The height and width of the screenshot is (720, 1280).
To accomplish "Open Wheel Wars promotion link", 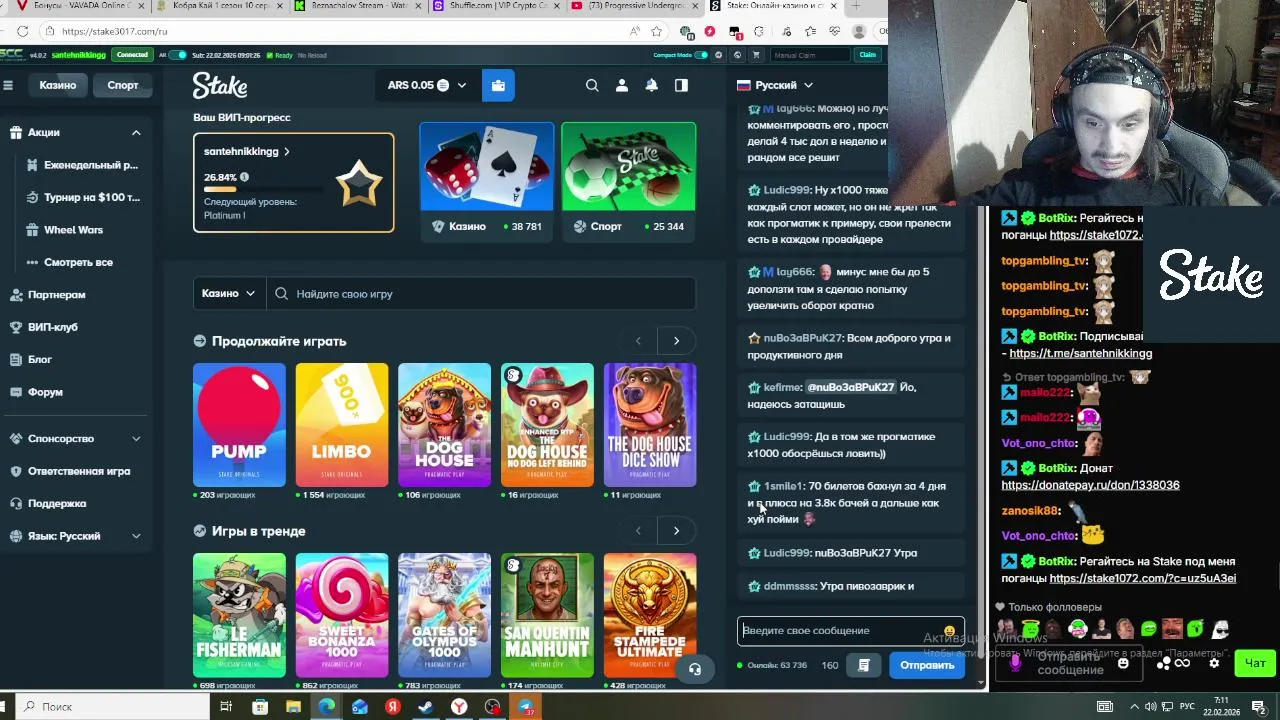I will point(73,230).
